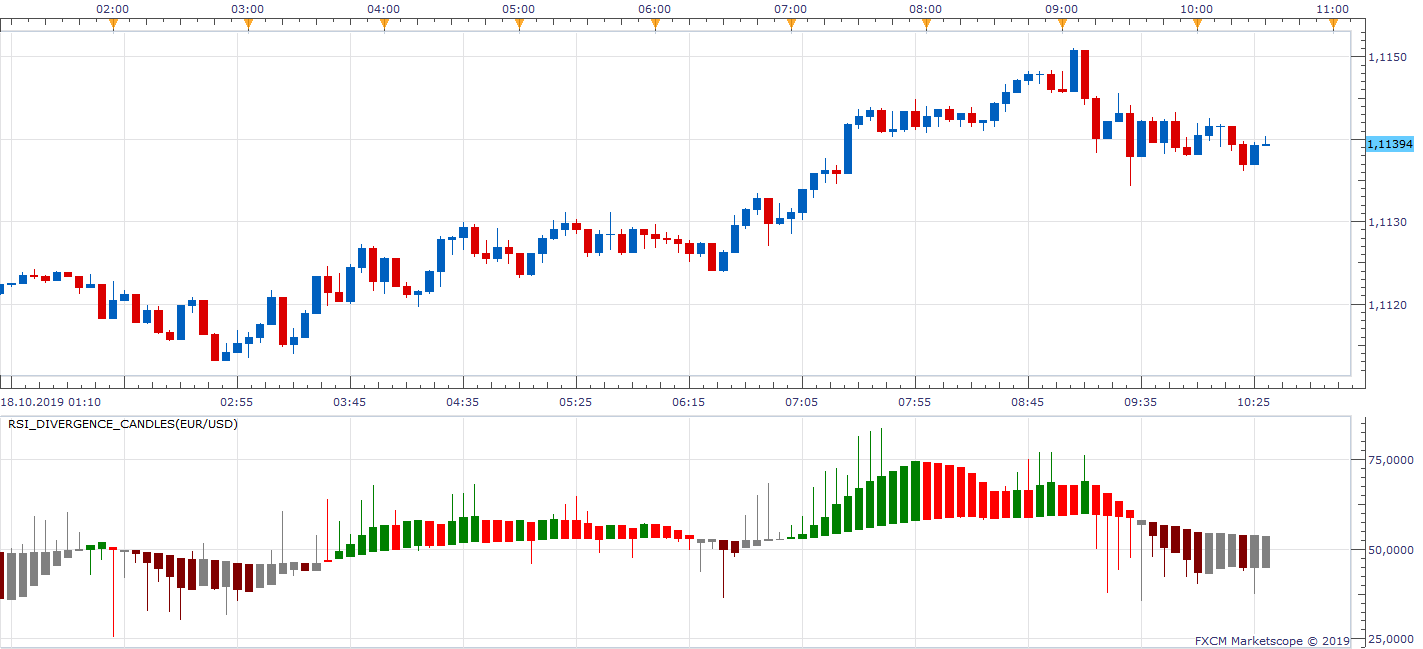Click the RSI_DIVERGENCE_CANDLES(EUR/USD) indicator label

click(123, 424)
